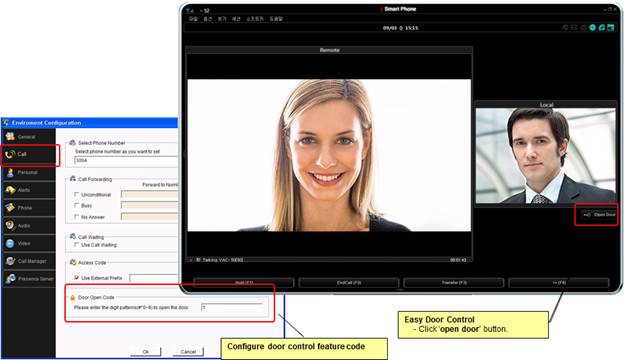
Task: Open the Call Manager settings category
Action: [x=28, y=261]
